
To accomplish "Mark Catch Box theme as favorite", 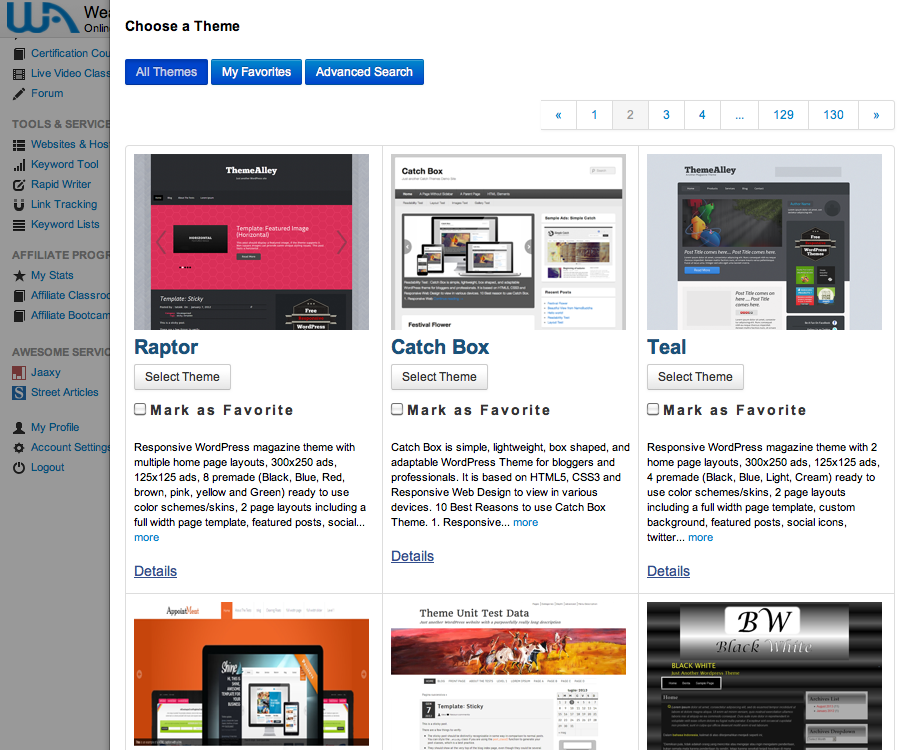I will pos(397,409).
